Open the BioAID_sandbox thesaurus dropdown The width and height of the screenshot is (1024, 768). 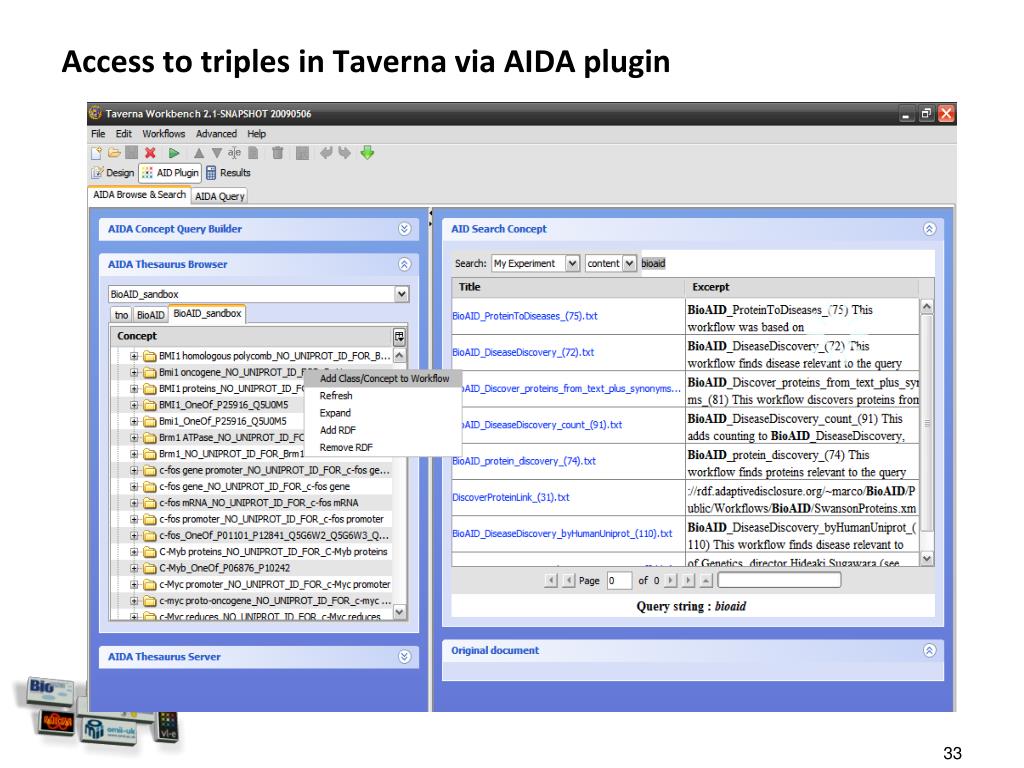402,294
